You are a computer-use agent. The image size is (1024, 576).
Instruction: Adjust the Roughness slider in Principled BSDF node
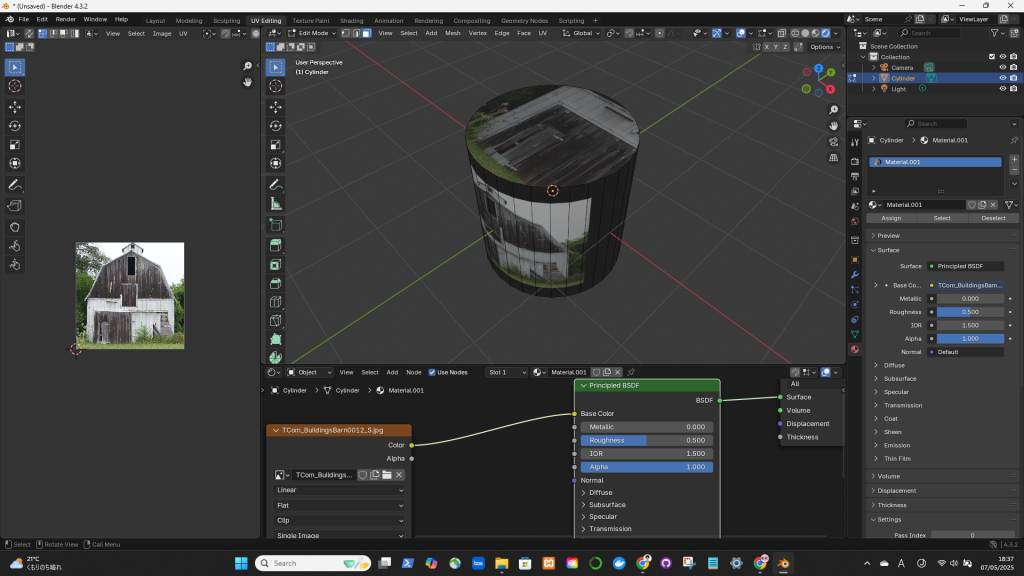coord(645,440)
